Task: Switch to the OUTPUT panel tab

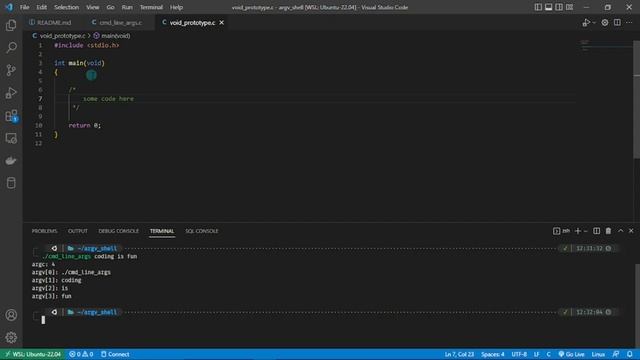Action: [78, 231]
